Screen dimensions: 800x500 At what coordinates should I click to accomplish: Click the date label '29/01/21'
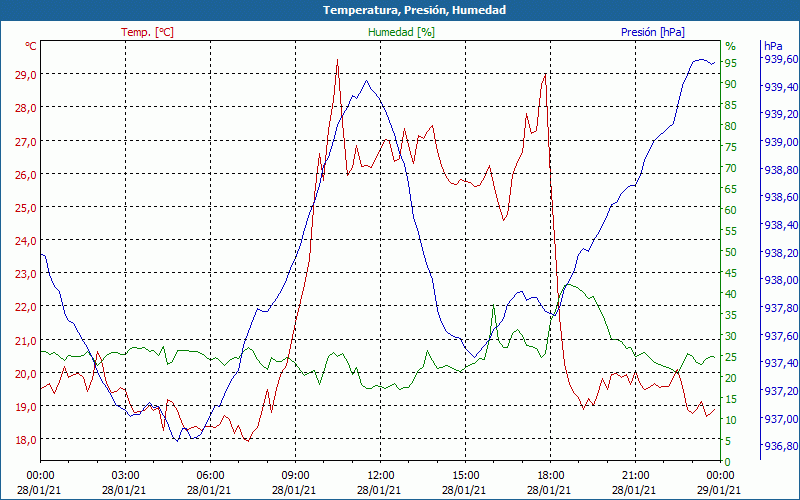[x=719, y=490]
